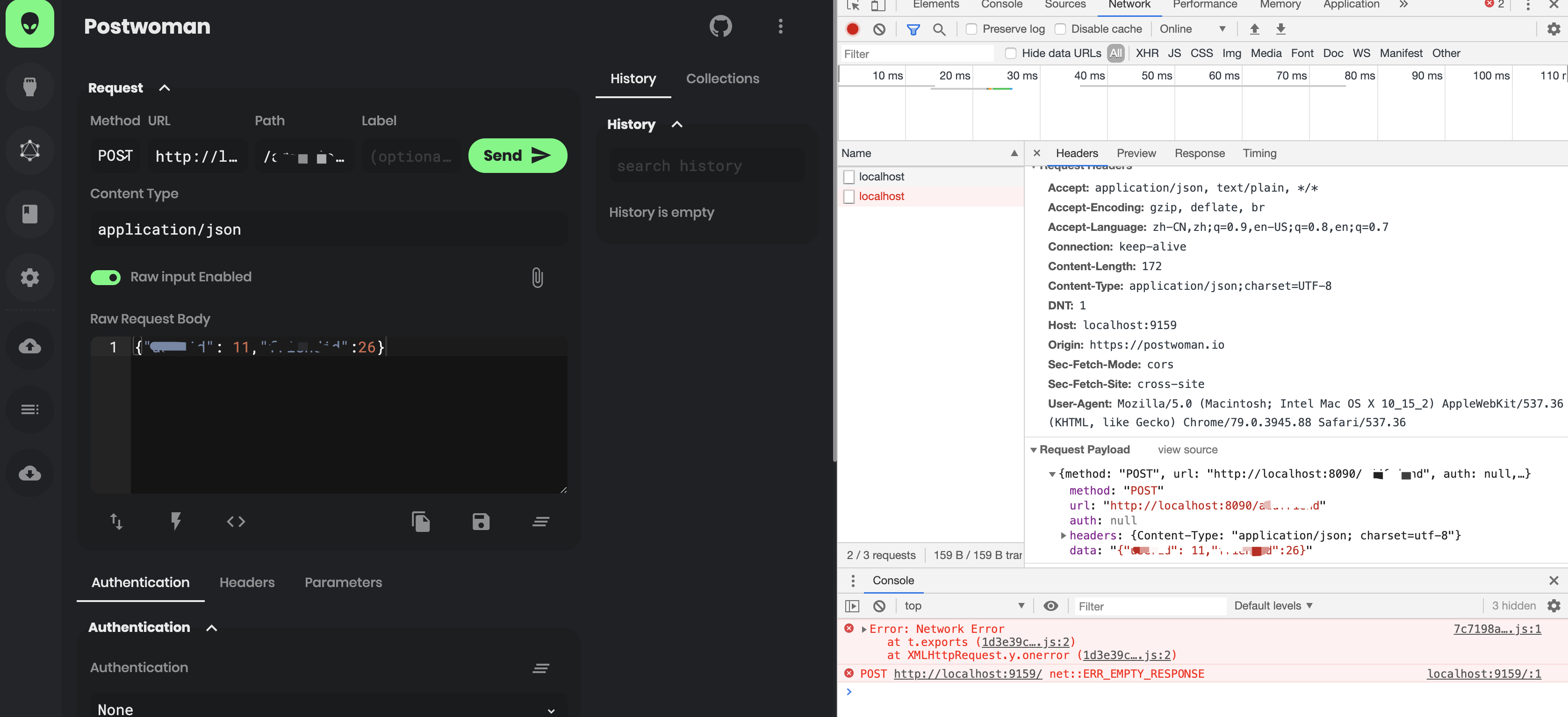Open the Headers tab beside Authentication
1568x717 pixels.
pos(246,582)
